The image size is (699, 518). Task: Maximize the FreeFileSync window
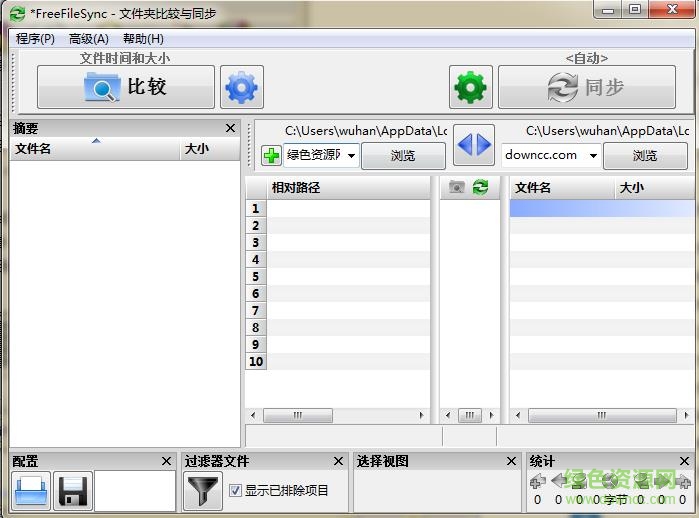point(635,10)
